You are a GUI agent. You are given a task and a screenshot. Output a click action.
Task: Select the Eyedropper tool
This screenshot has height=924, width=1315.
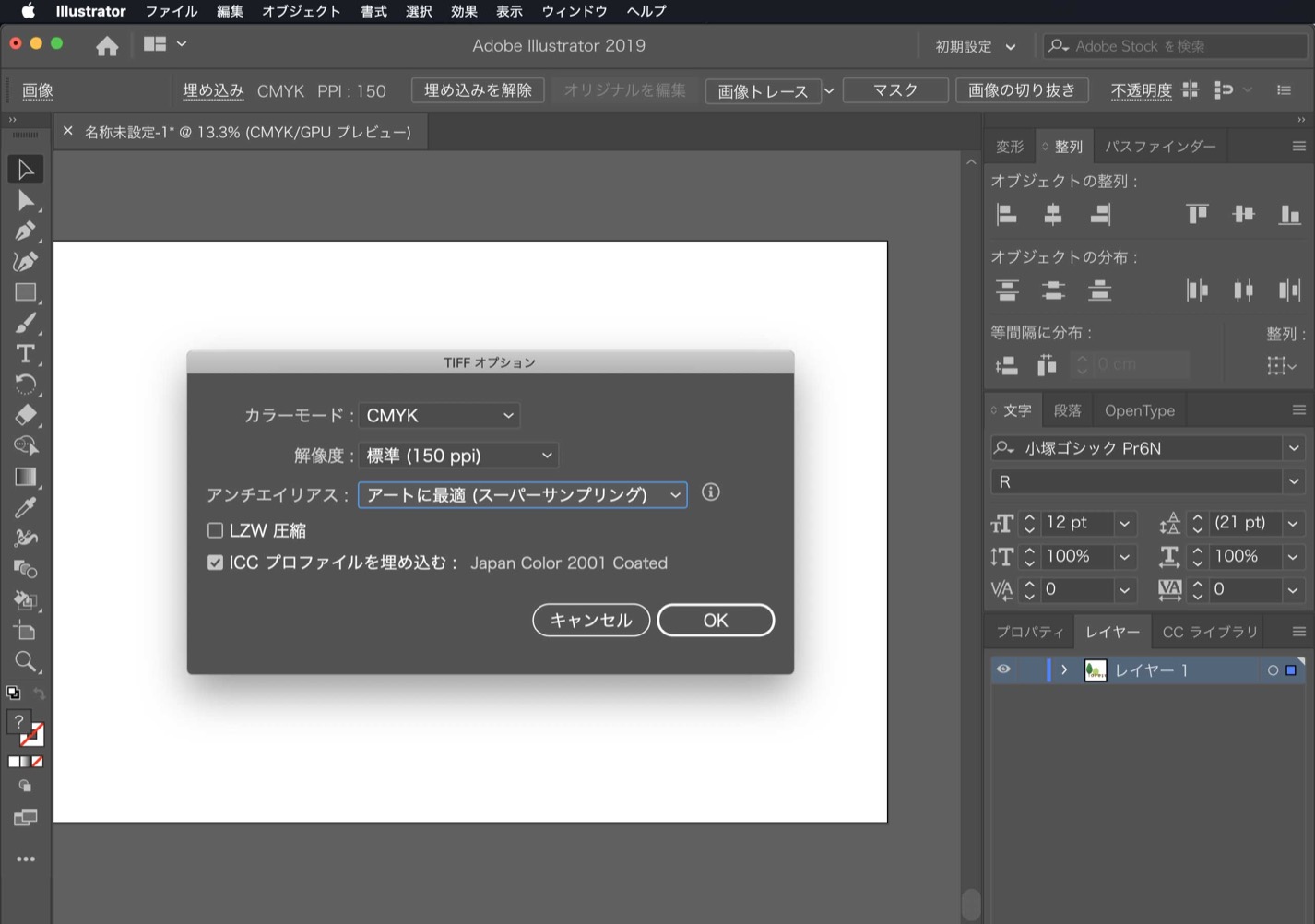tap(25, 507)
